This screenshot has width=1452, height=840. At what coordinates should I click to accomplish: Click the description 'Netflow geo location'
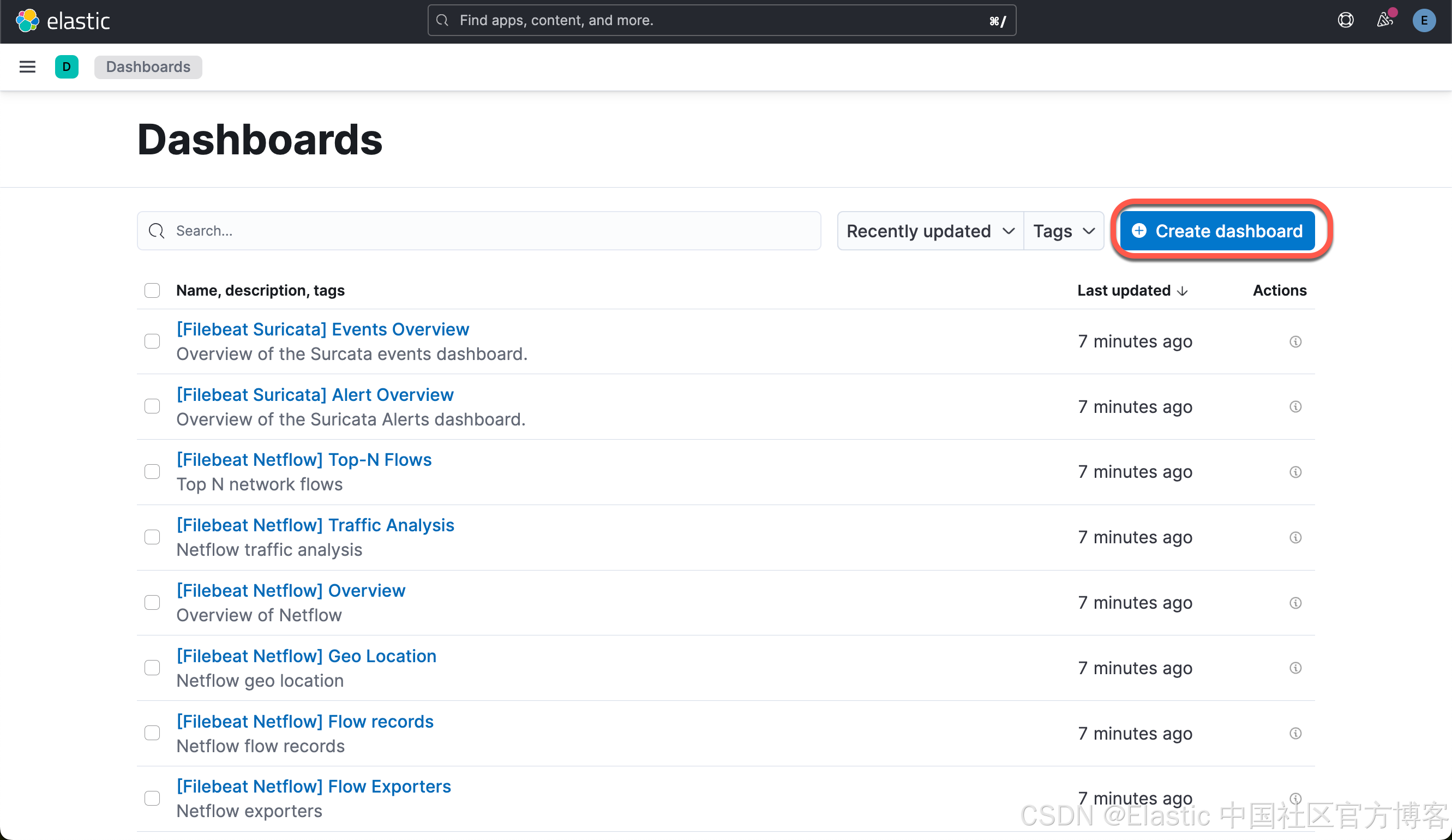pyautogui.click(x=260, y=680)
